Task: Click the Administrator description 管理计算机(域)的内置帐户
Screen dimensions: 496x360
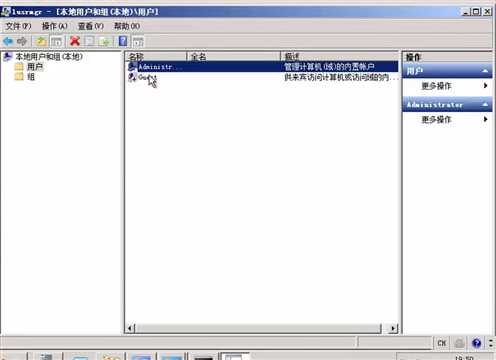Action: 329,67
